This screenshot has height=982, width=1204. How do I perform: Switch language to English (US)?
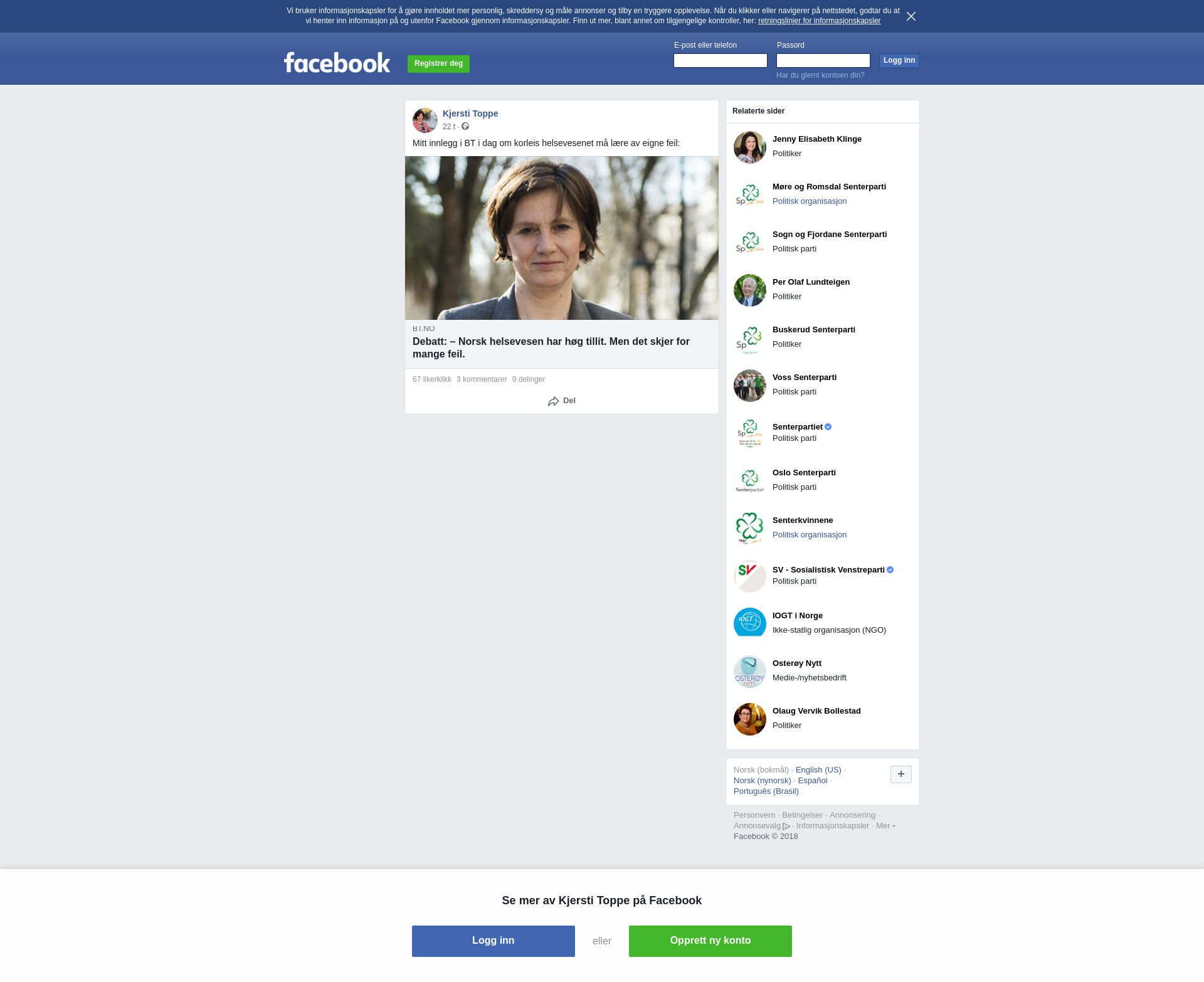click(x=818, y=770)
